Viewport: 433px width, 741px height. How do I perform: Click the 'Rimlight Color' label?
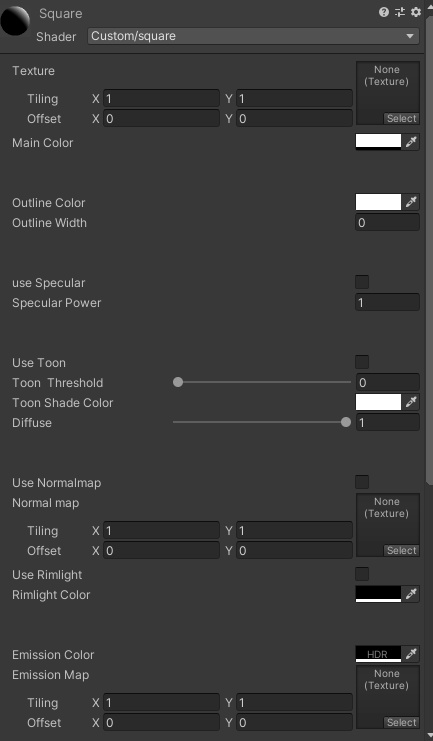click(51, 595)
